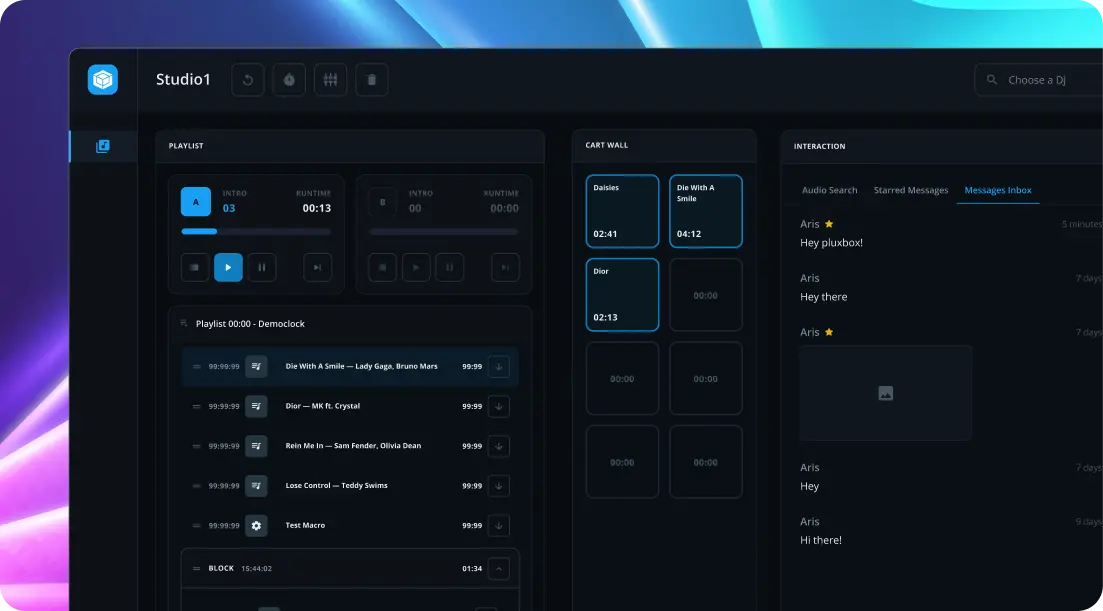Open the mixer faders tool
1103x611 pixels.
(331, 80)
